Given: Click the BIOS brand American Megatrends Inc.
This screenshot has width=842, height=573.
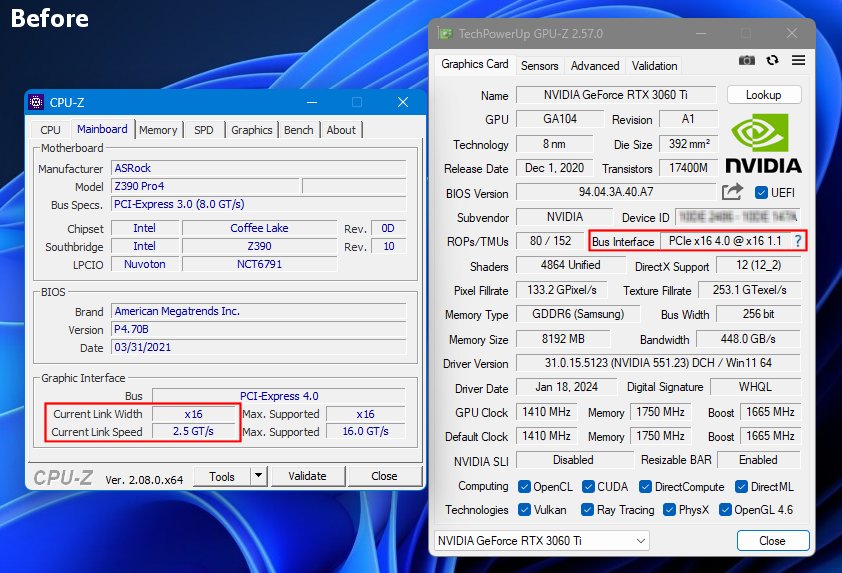Looking at the screenshot, I should (x=258, y=311).
